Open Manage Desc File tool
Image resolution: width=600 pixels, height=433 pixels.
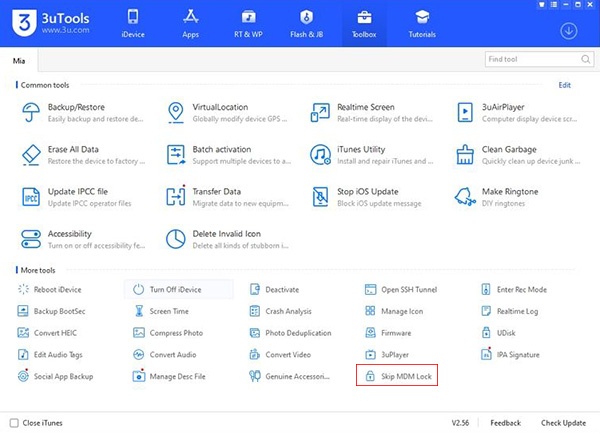[x=169, y=376]
